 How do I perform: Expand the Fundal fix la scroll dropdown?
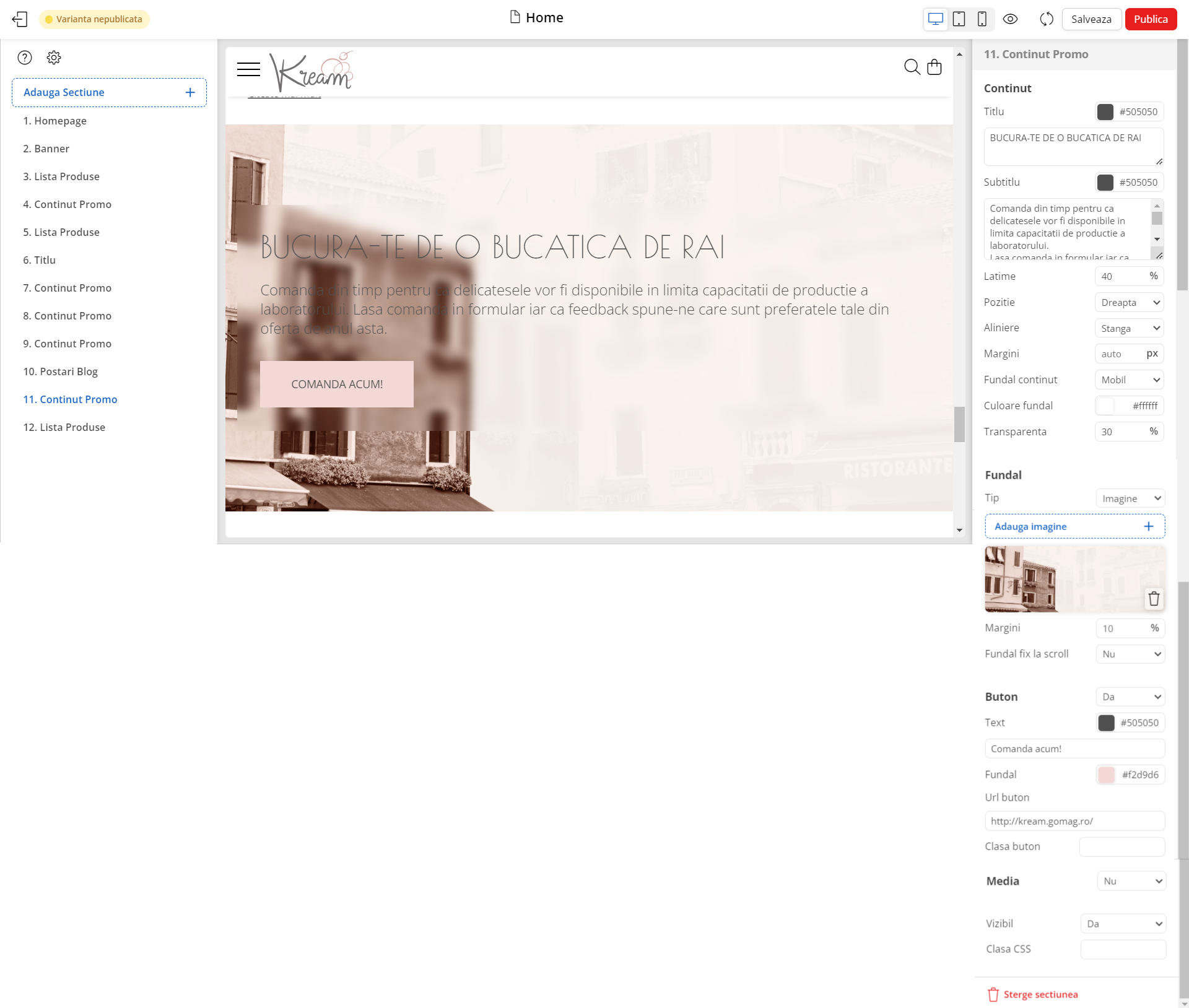coord(1131,654)
